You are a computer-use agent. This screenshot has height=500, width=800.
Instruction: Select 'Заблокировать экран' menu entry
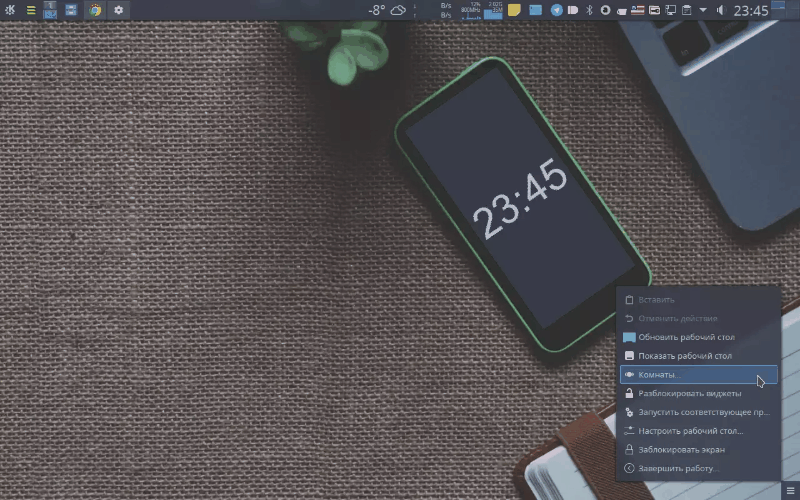click(698, 450)
